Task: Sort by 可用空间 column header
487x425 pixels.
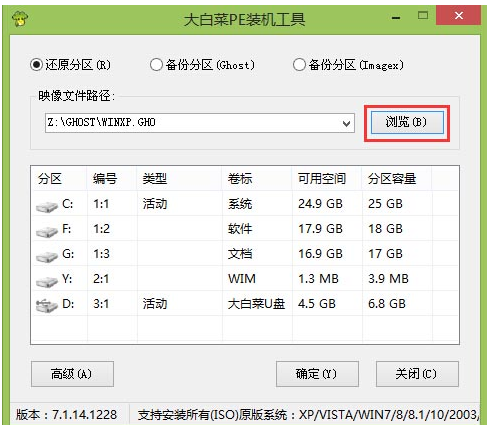Action: (x=322, y=179)
